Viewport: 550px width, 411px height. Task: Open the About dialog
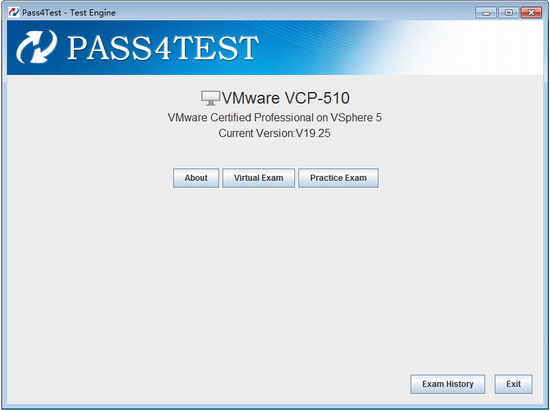coord(196,178)
